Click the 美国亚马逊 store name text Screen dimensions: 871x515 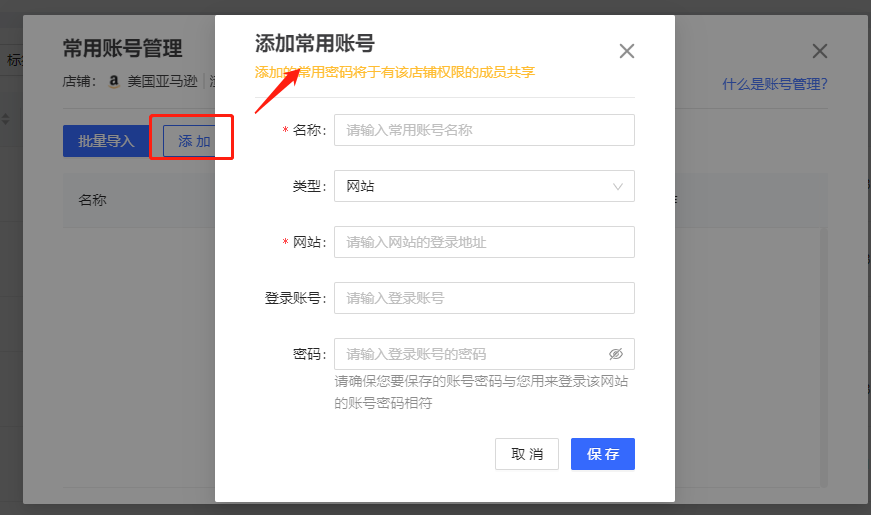(162, 82)
